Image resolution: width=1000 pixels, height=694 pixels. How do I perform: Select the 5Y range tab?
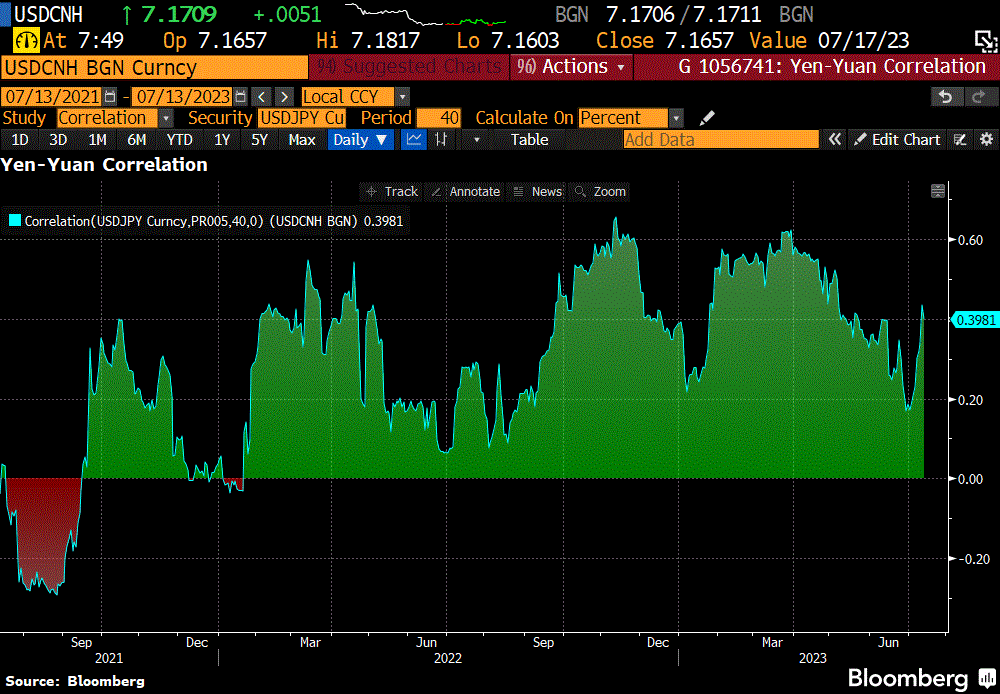[x=260, y=140]
